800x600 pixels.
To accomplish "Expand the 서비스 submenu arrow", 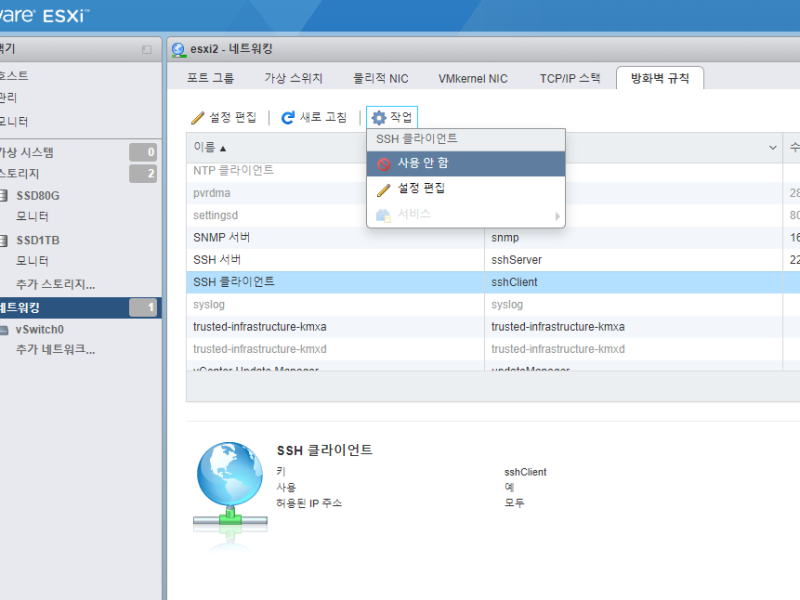I will (x=557, y=216).
